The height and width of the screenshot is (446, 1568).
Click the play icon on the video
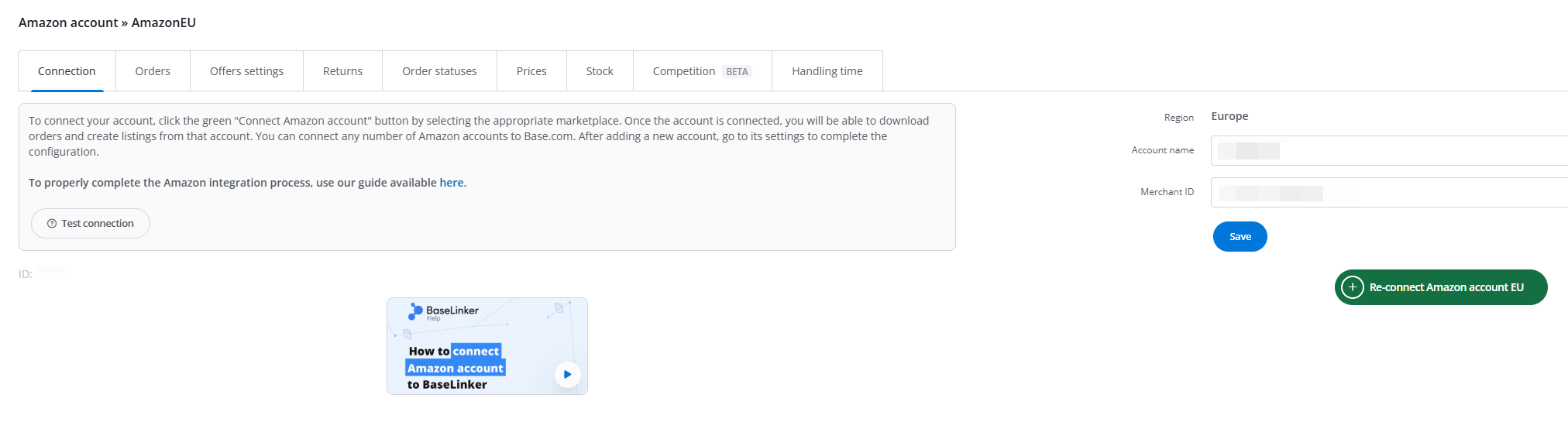click(567, 374)
